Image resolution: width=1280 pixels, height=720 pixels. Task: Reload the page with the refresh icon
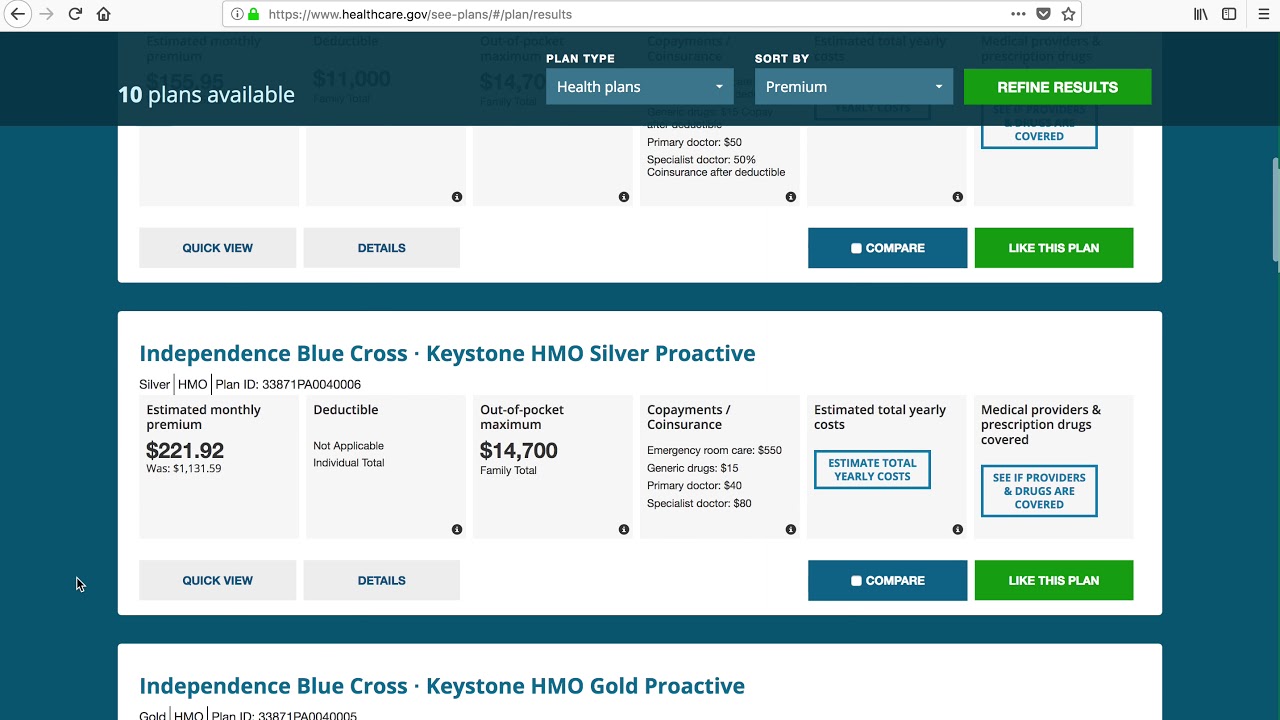[x=75, y=14]
